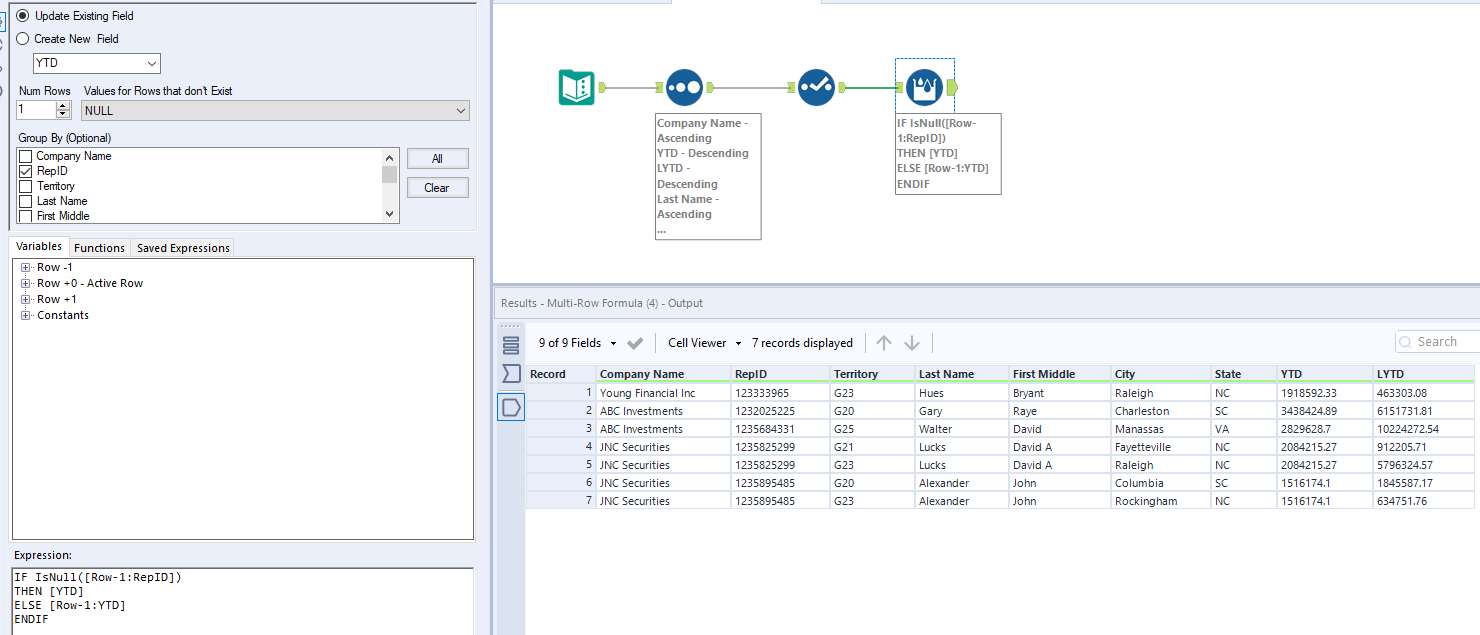Go to next record arrow in Results

(912, 343)
